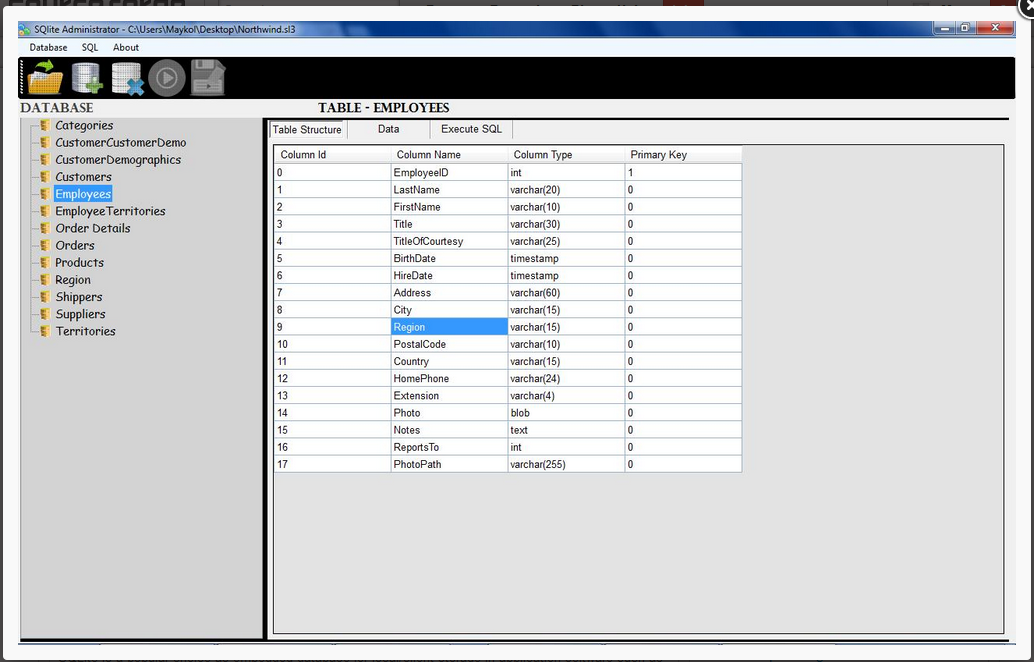1034x662 pixels.
Task: Click the Save toolbar icon
Action: 207,76
